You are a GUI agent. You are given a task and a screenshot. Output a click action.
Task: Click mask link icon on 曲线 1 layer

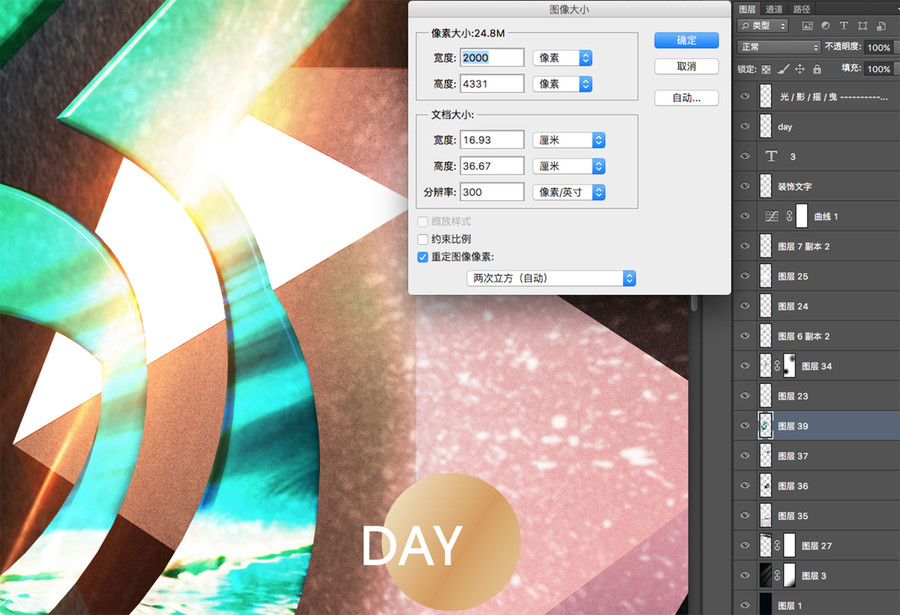(789, 216)
